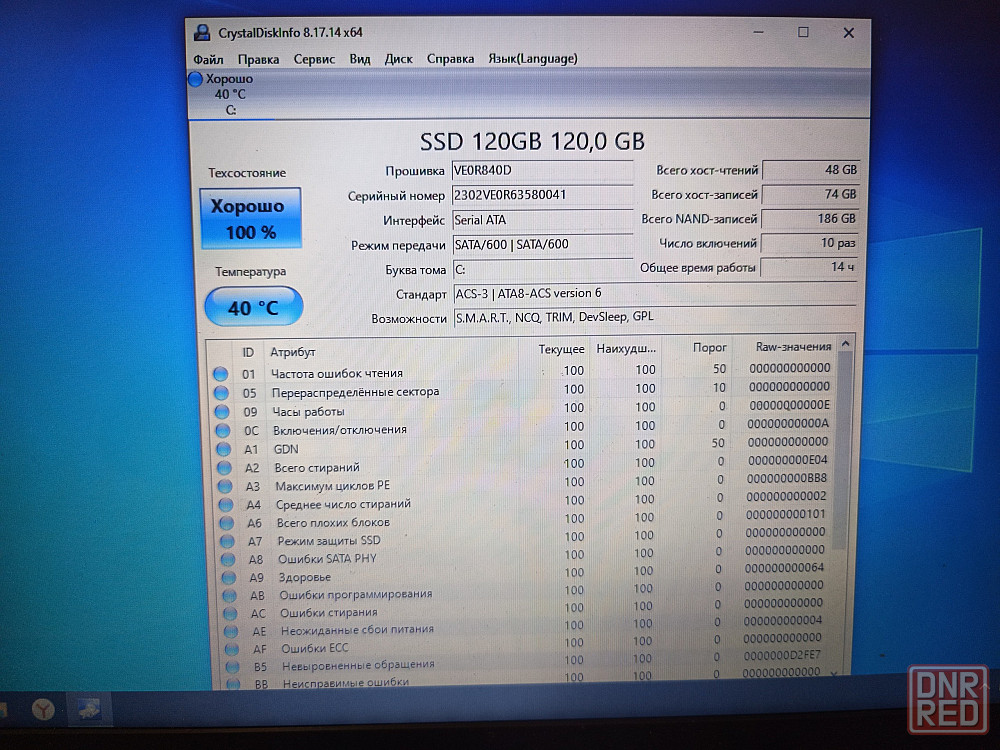Click the status circle beside Включения/отключения
Image resolution: width=1000 pixels, height=750 pixels.
coord(223,430)
